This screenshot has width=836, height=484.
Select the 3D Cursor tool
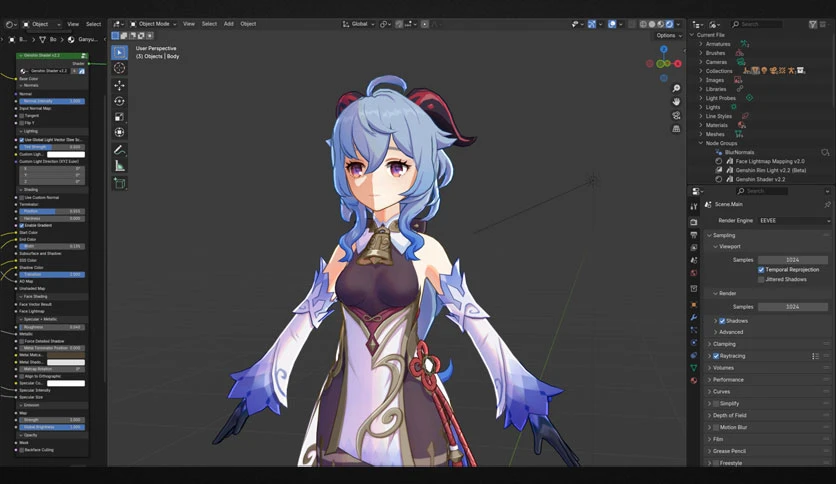click(119, 68)
